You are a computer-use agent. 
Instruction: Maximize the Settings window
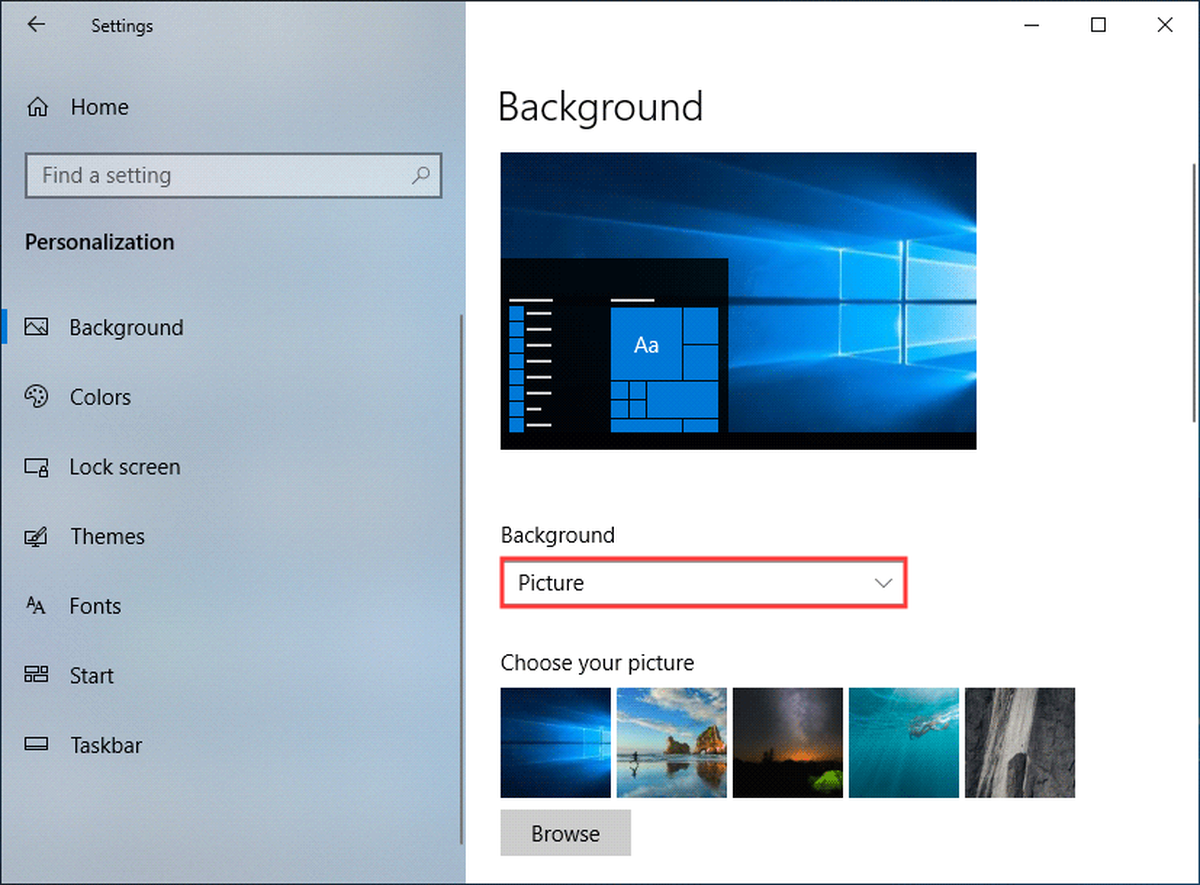point(1098,26)
